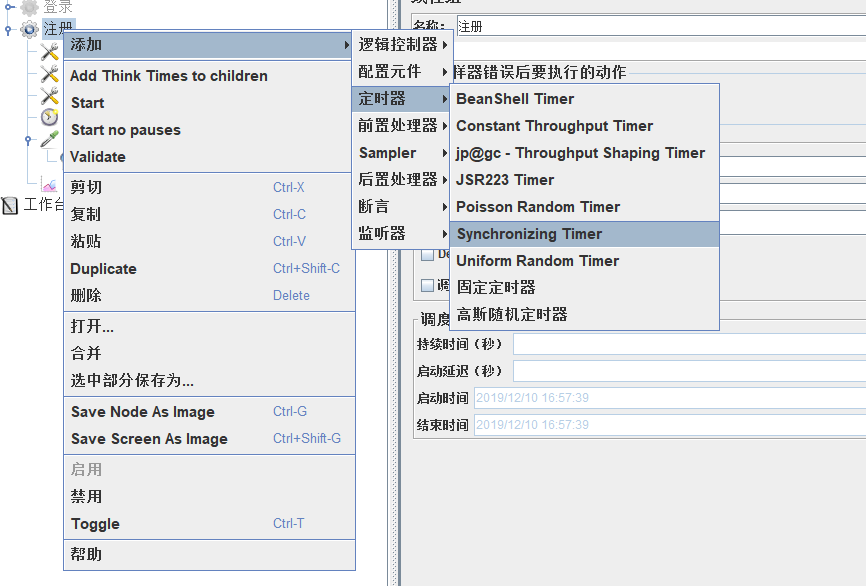Choose 禁用 to disable the element
Screen dimensions: 866x586
[86, 497]
